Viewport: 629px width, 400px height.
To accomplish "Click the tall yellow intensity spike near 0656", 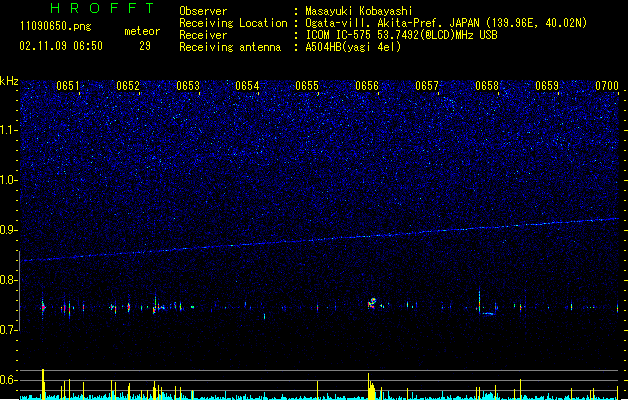I will point(371,387).
